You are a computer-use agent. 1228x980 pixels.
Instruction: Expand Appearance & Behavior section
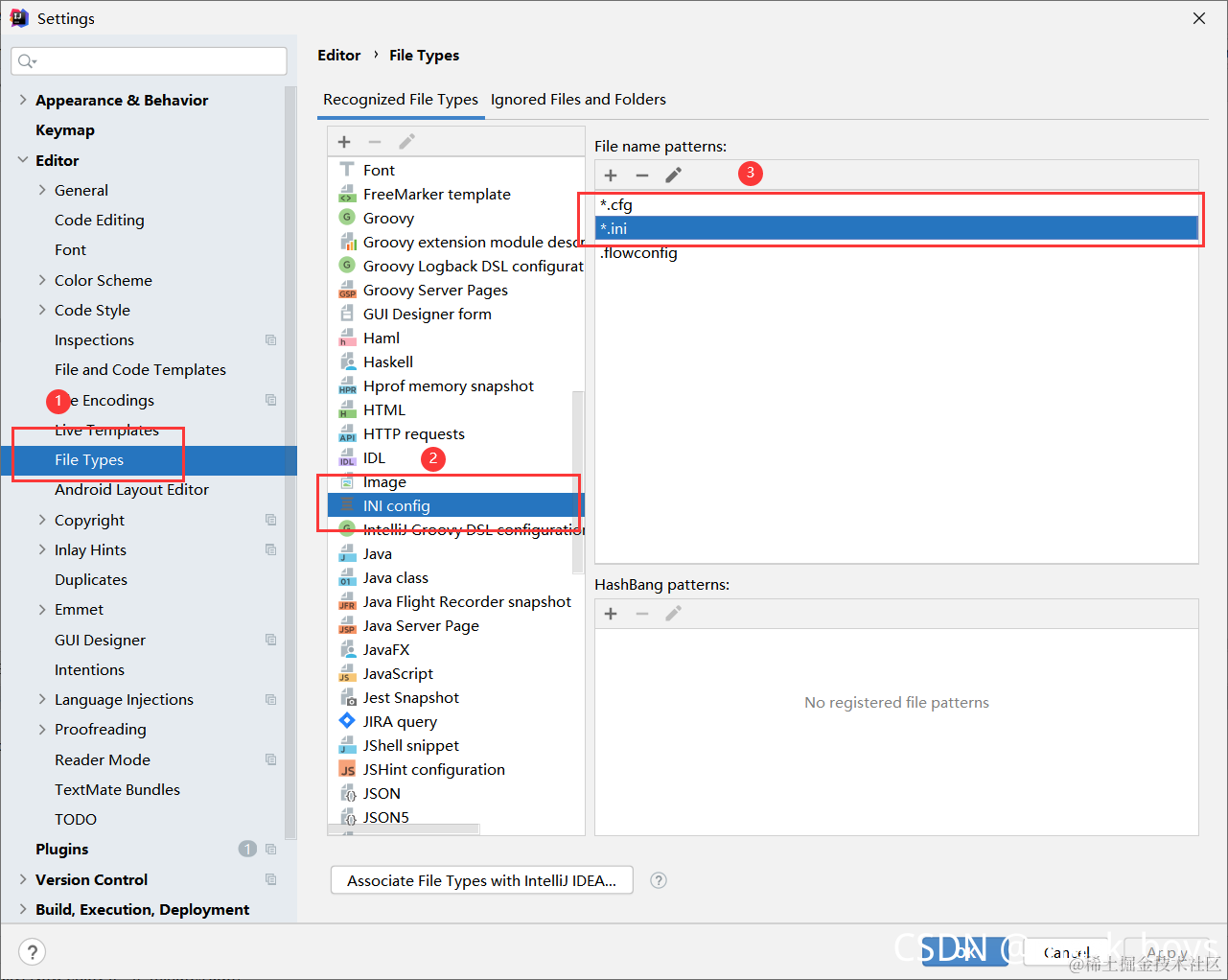[23, 100]
